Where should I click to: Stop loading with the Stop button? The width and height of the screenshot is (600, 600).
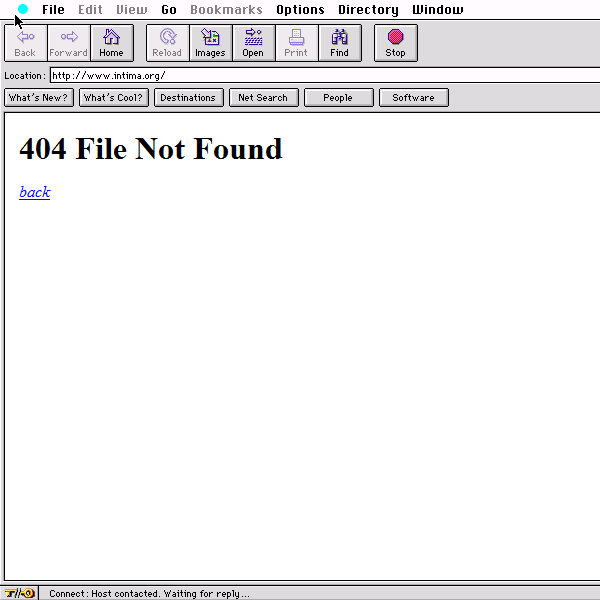click(x=395, y=43)
